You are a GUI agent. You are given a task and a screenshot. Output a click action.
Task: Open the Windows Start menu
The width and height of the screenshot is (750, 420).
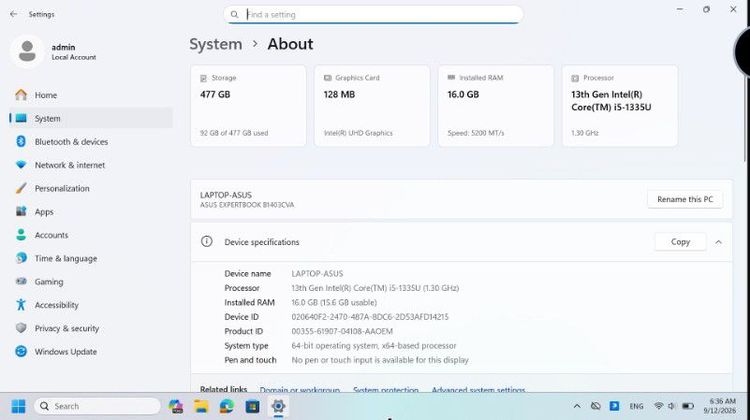[18, 407]
